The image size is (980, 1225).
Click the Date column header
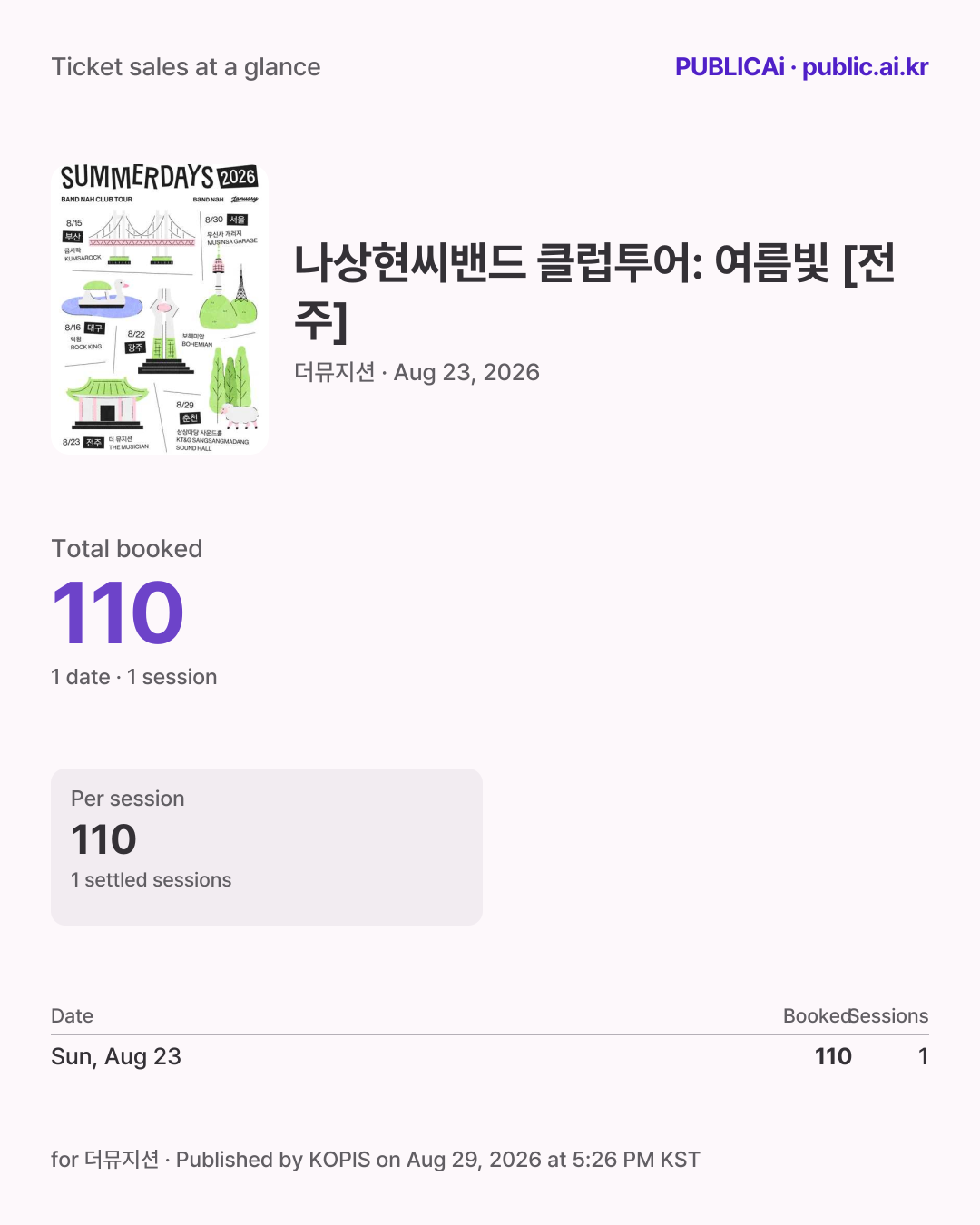pos(73,1016)
